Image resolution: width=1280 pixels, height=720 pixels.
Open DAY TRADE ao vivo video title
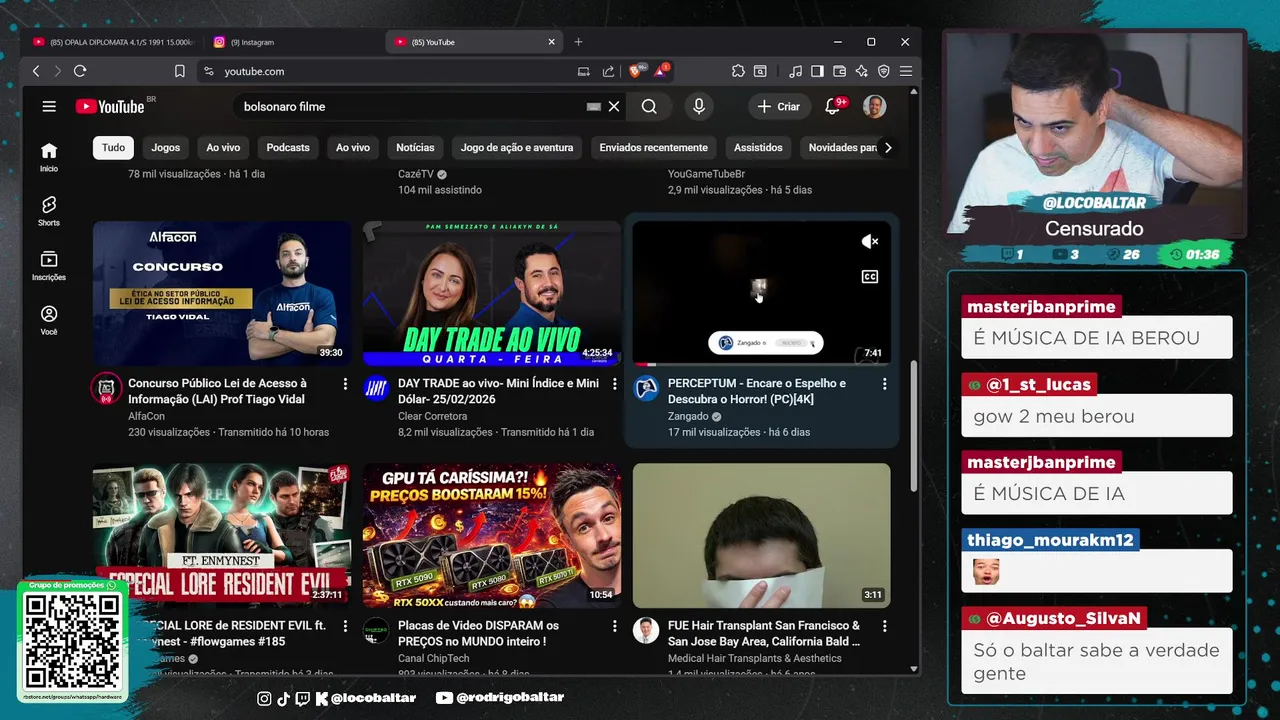tap(498, 391)
